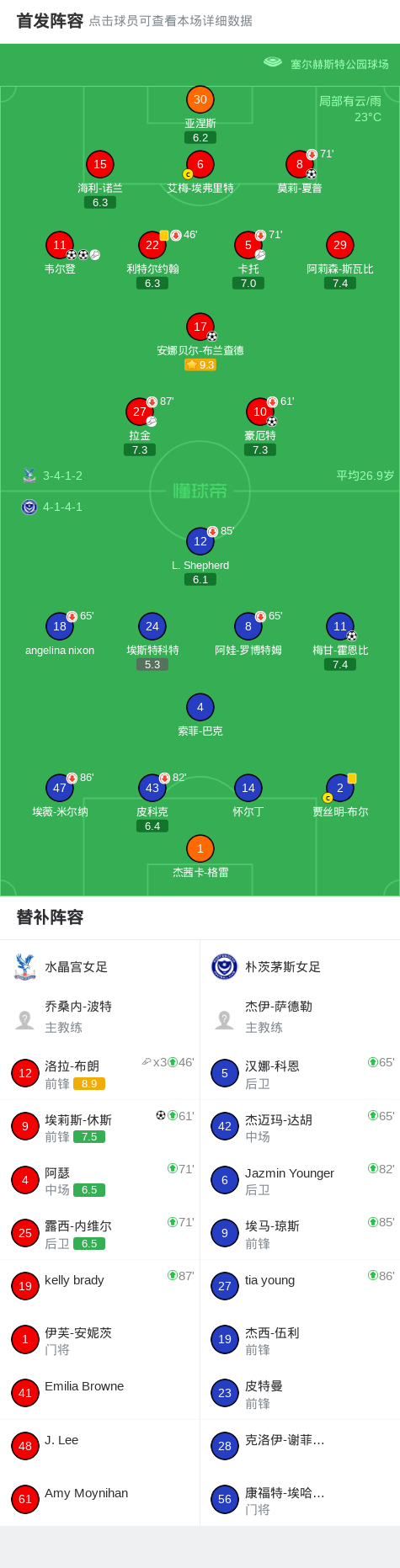Screen dimensions: 400x1568
Task: Open number 24 埃斯特科特 player icon
Action: tap(152, 626)
